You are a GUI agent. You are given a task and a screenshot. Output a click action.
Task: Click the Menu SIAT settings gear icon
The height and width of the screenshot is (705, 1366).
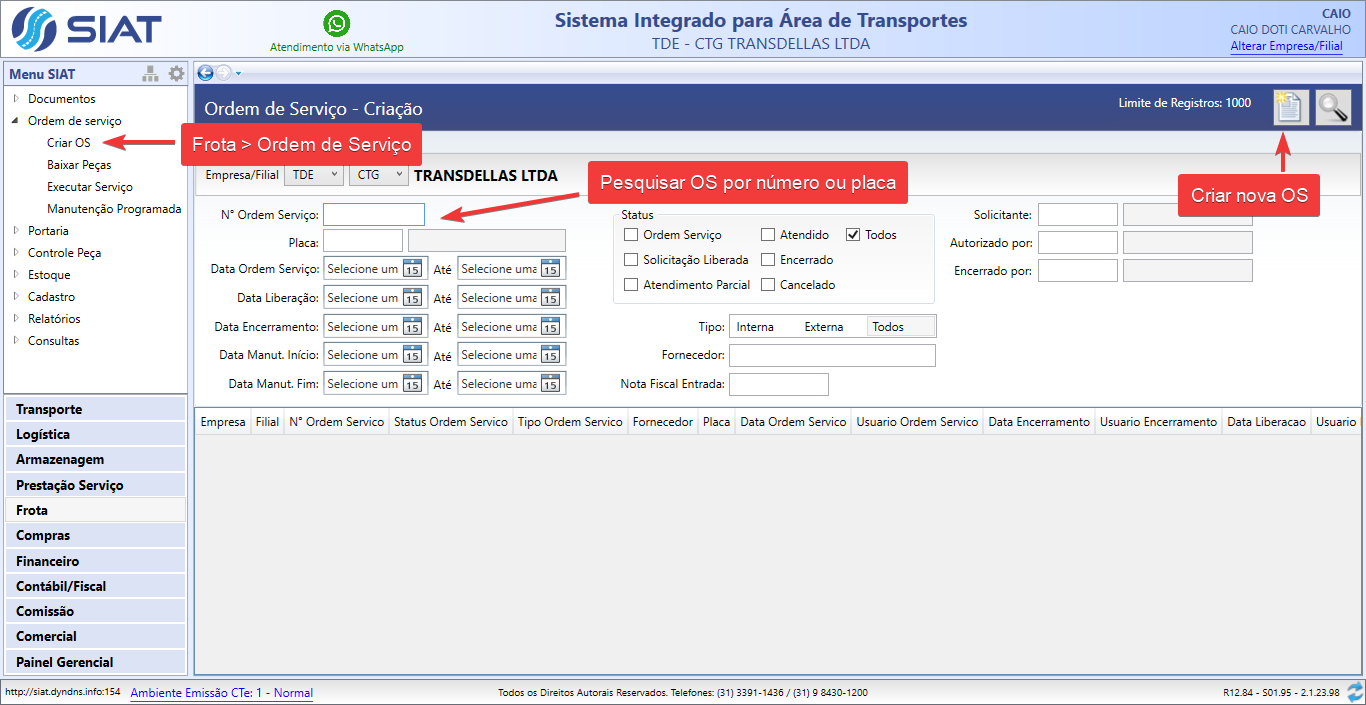176,73
